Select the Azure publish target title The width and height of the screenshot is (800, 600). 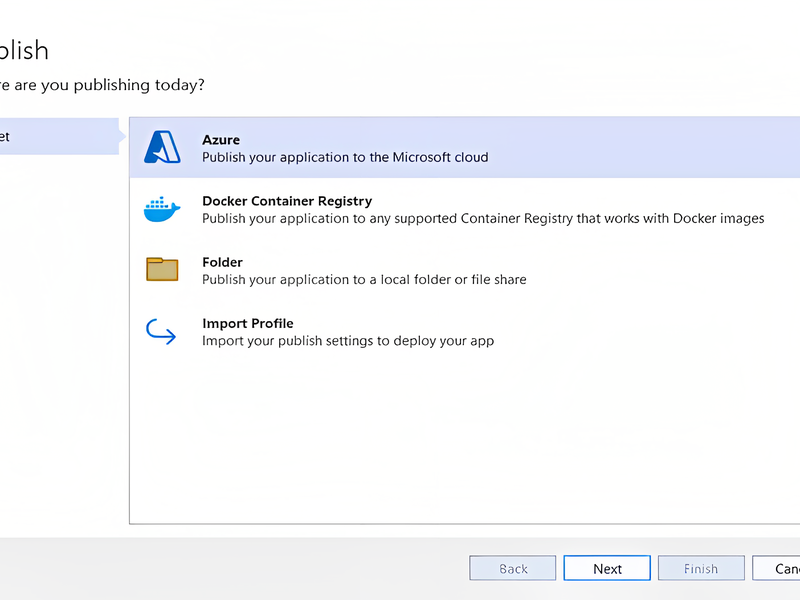point(221,140)
